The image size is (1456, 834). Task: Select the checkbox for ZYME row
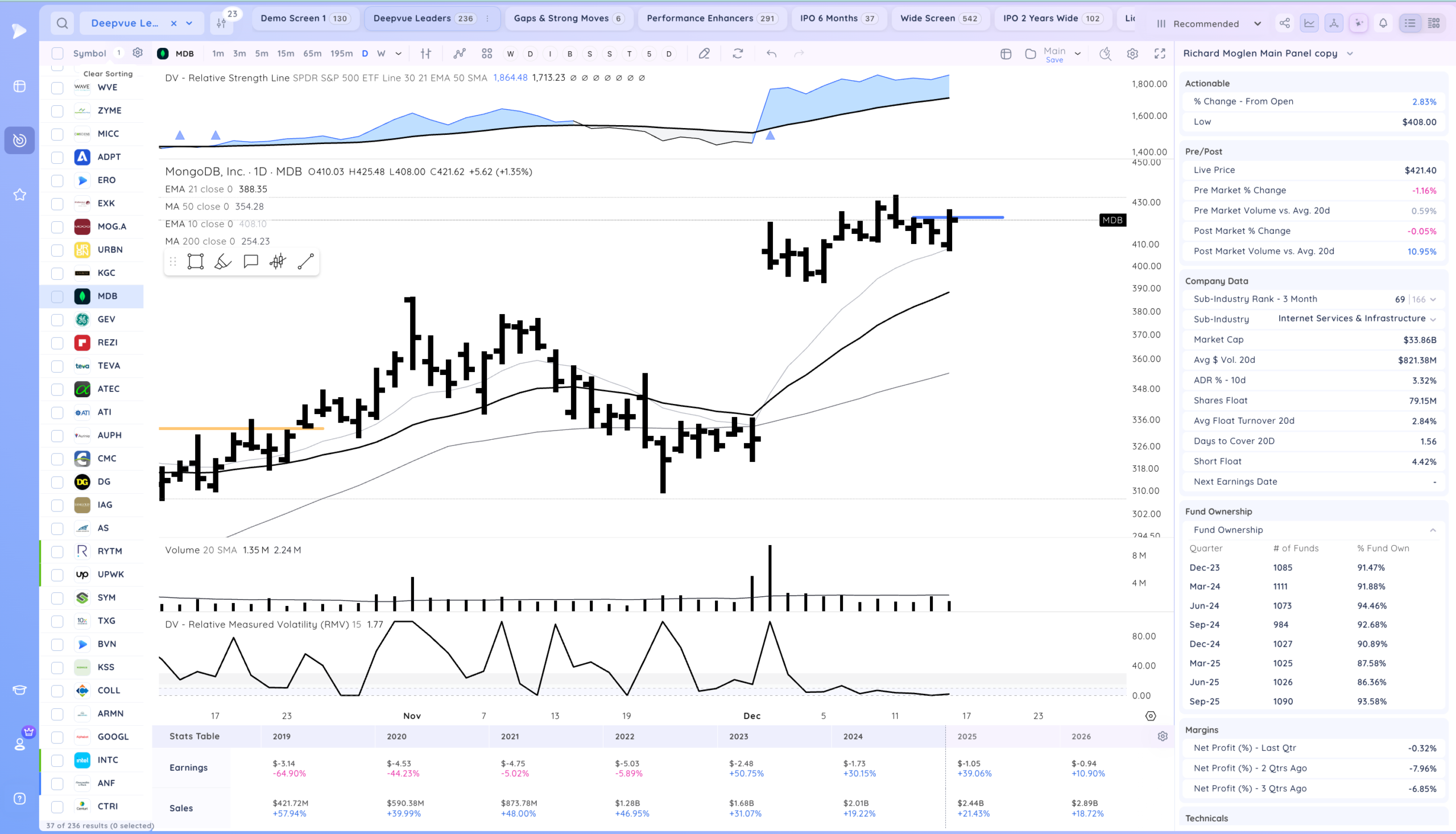(57, 110)
